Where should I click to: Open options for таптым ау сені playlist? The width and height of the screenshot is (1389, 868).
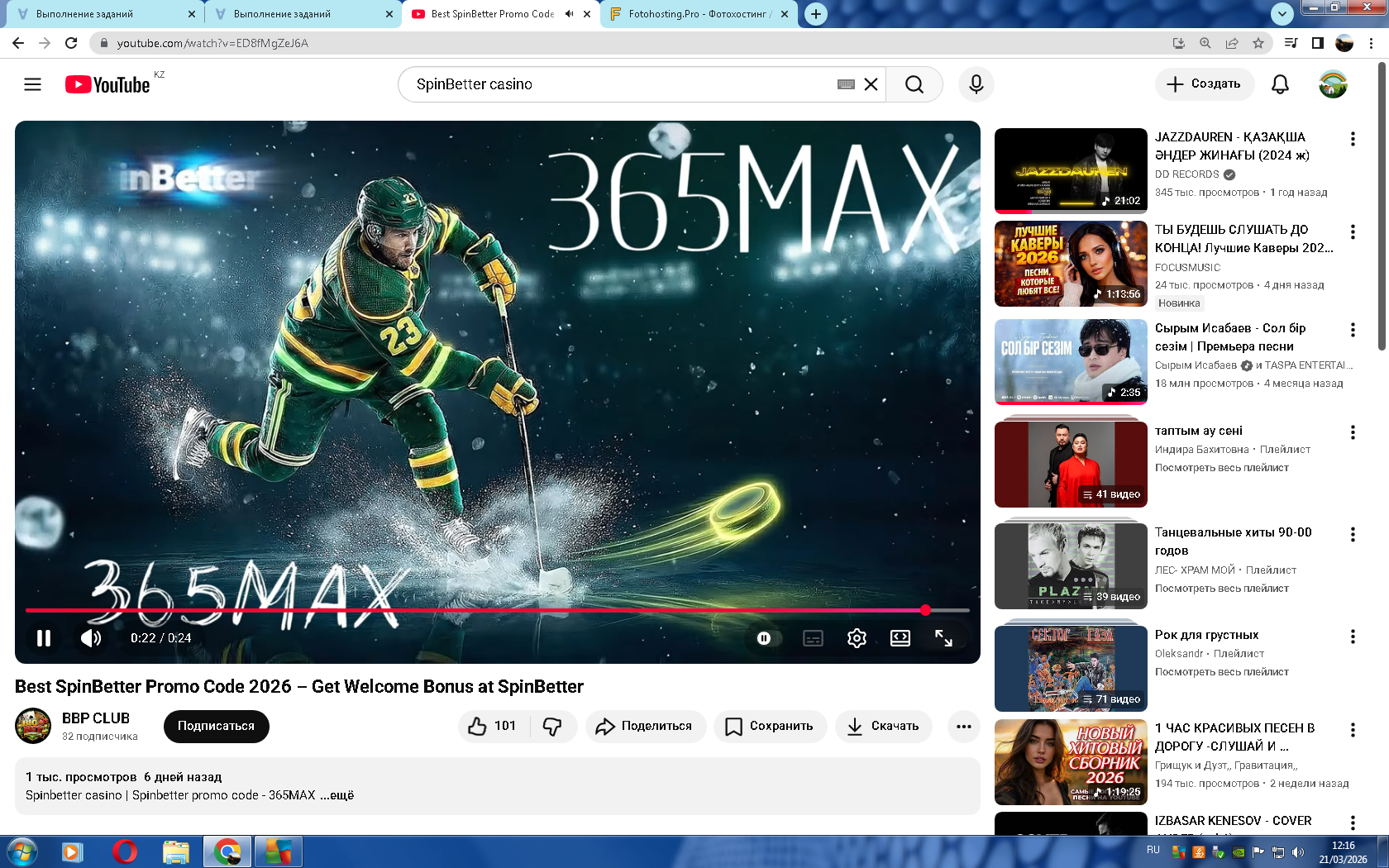(1353, 432)
